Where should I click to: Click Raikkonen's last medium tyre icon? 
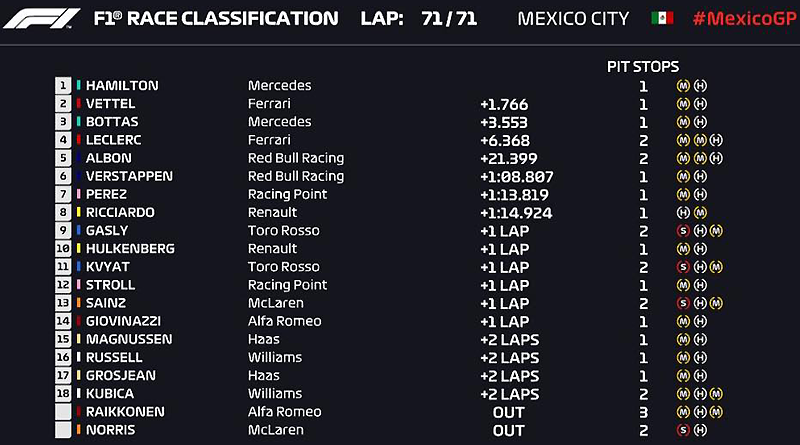click(x=716, y=412)
